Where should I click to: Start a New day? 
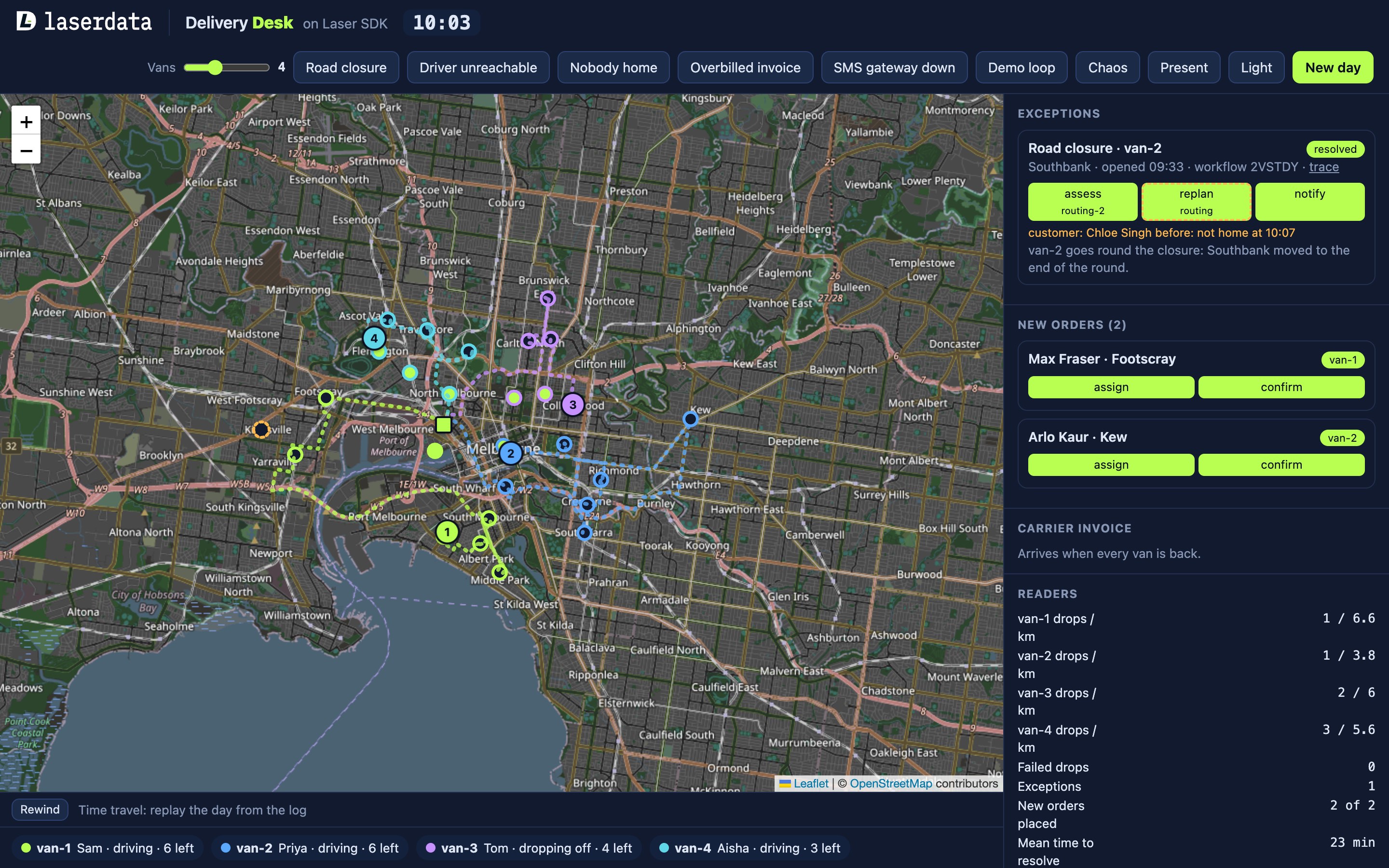pyautogui.click(x=1333, y=68)
